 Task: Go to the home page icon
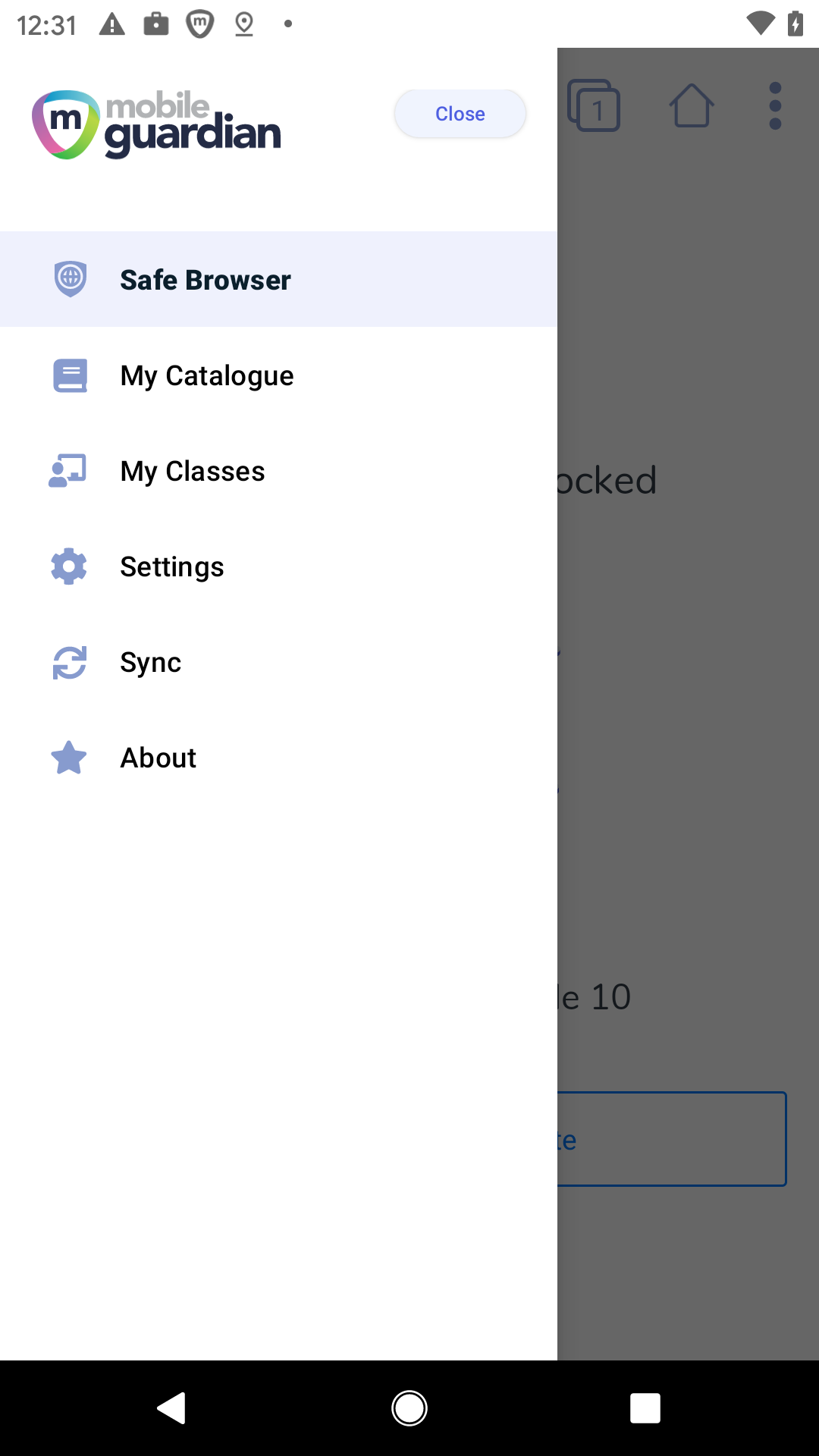coord(691,106)
